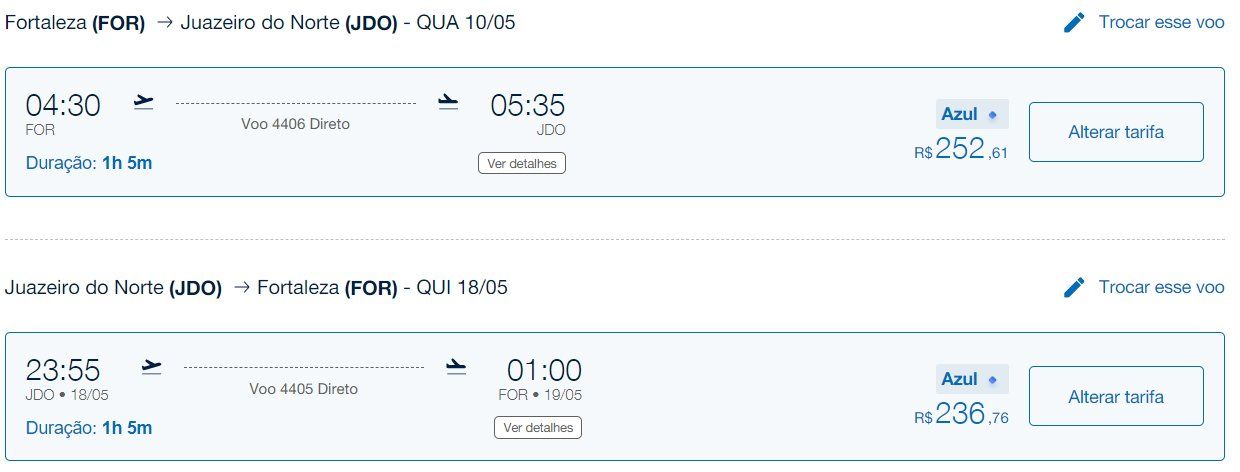The width and height of the screenshot is (1240, 472).
Task: Click the landing plane icon on flight 4405
Action: coord(457,366)
